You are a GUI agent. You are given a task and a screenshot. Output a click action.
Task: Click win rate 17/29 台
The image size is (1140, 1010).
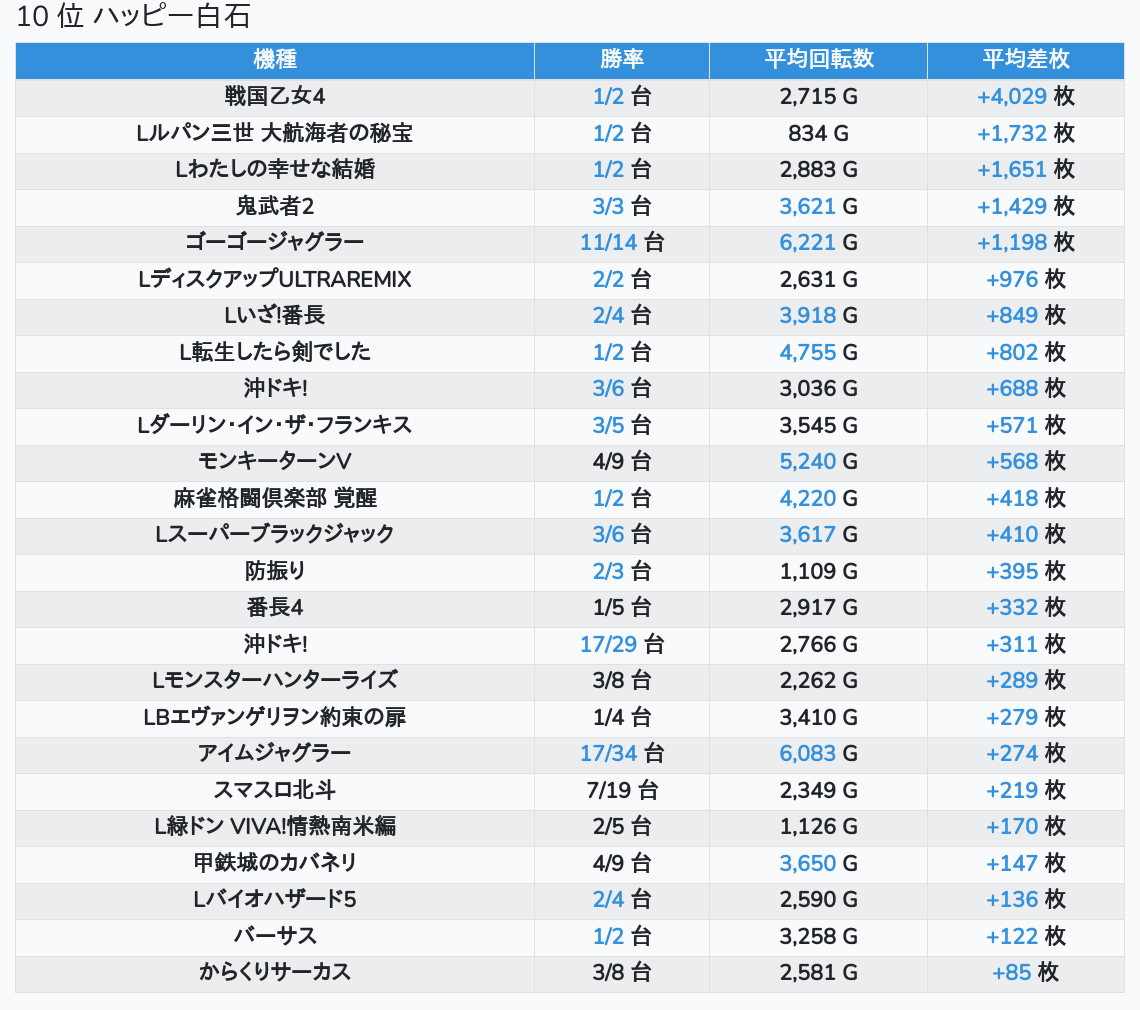coord(622,644)
